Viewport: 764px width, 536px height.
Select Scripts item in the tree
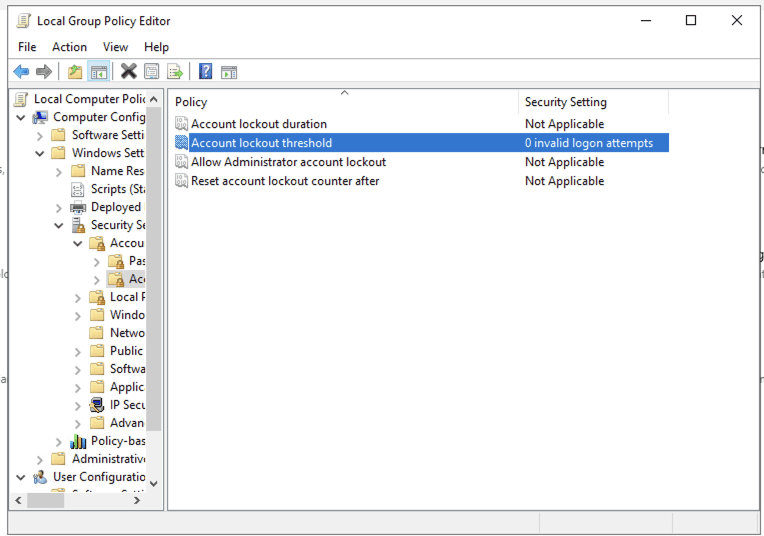pos(108,189)
